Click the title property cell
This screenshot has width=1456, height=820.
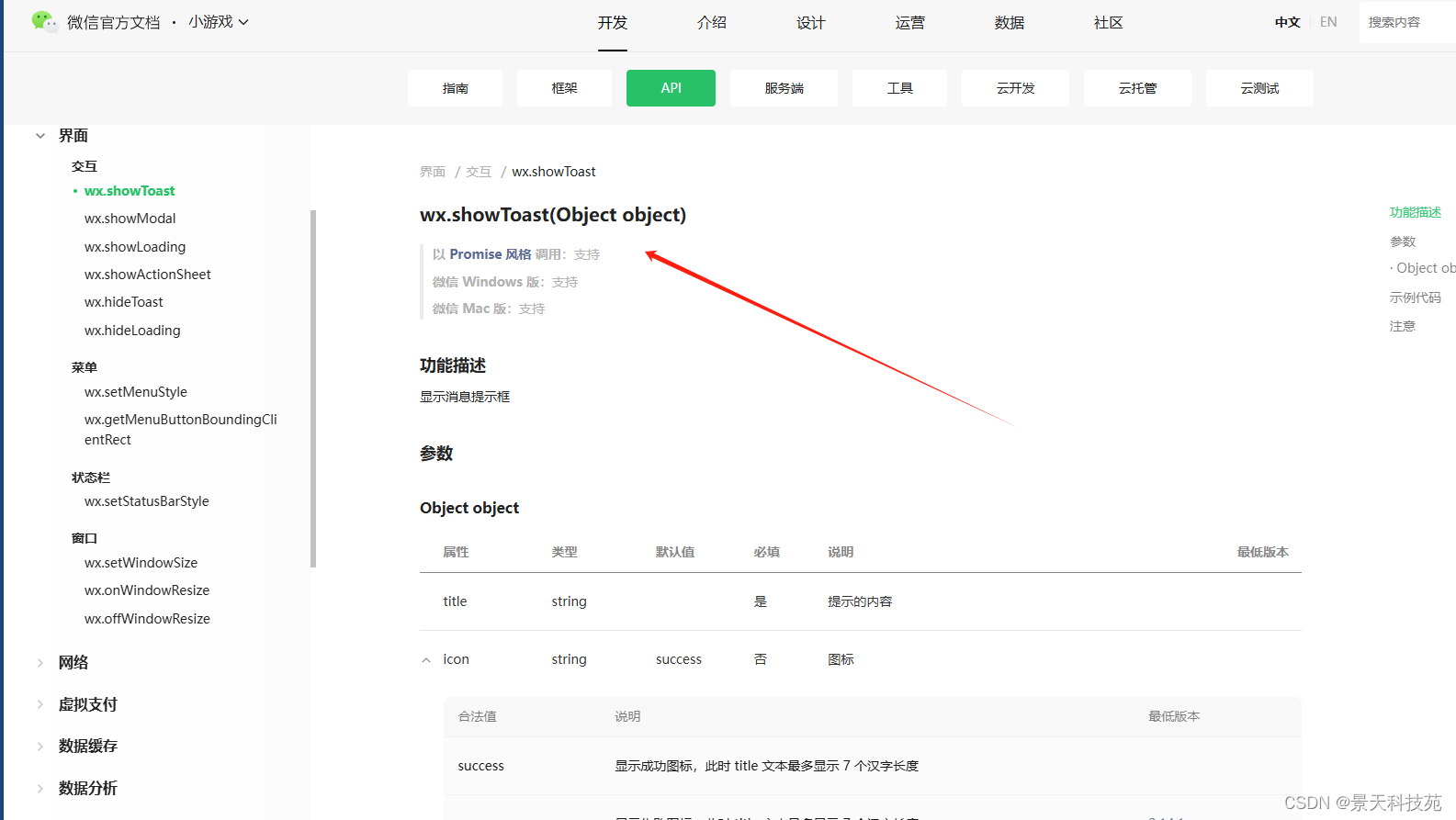tap(455, 601)
